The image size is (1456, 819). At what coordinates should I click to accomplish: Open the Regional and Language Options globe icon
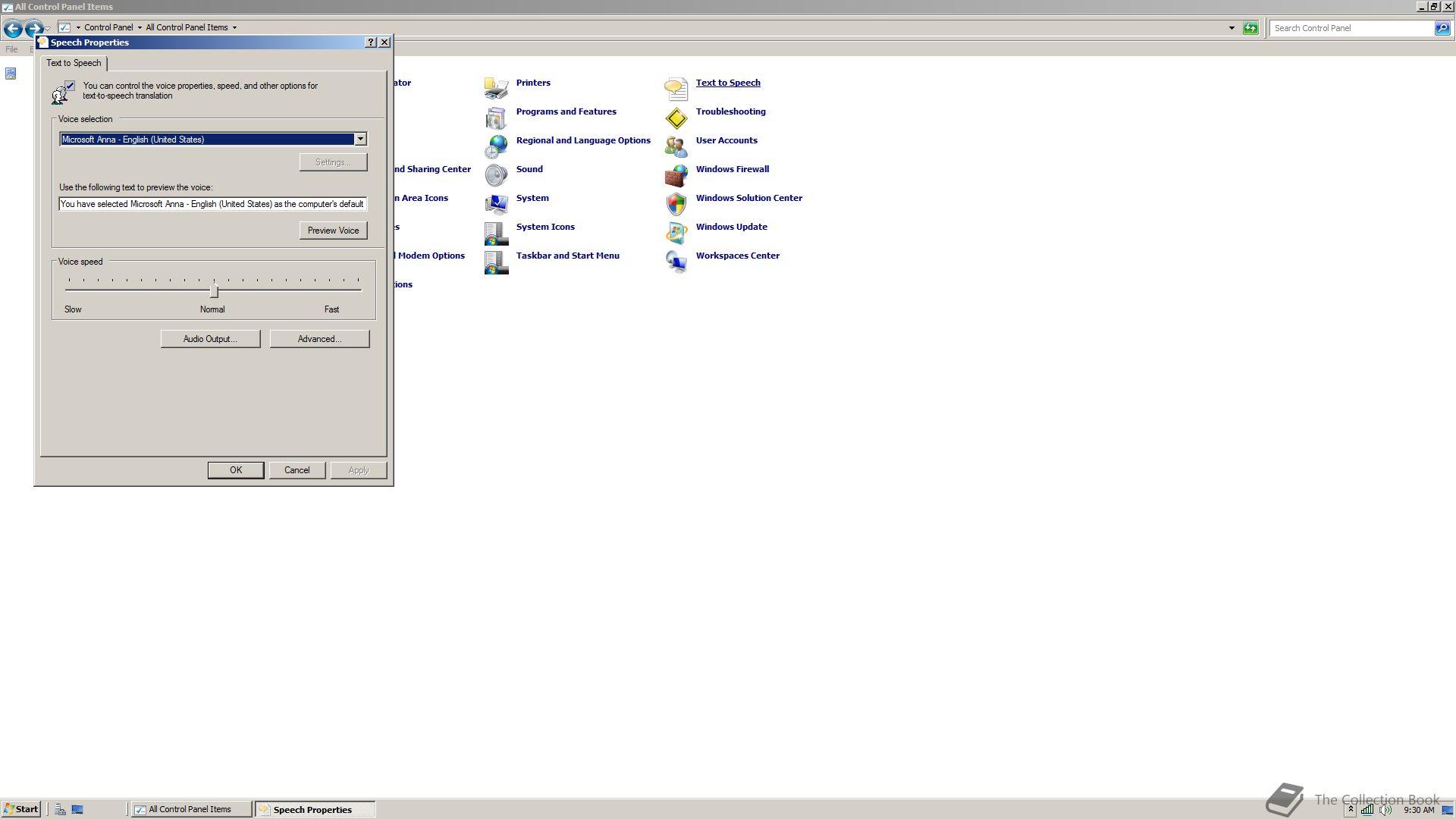click(x=496, y=146)
